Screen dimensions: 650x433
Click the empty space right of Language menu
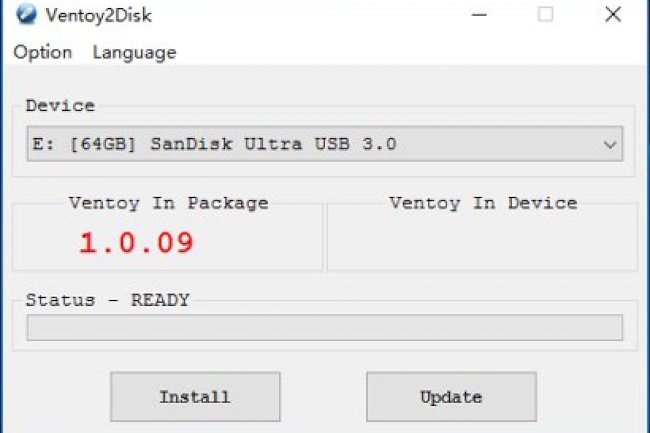click(x=400, y=52)
